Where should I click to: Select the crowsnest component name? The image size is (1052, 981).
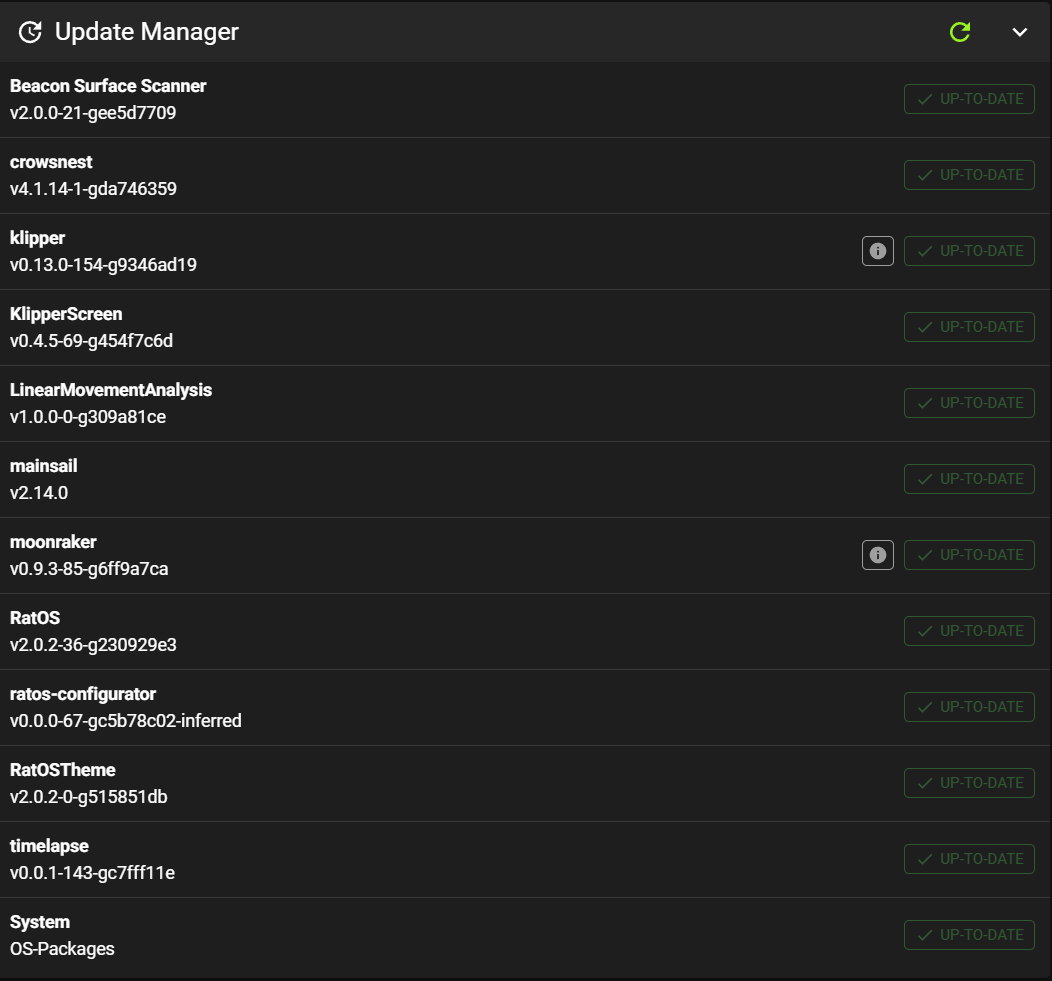[x=51, y=162]
